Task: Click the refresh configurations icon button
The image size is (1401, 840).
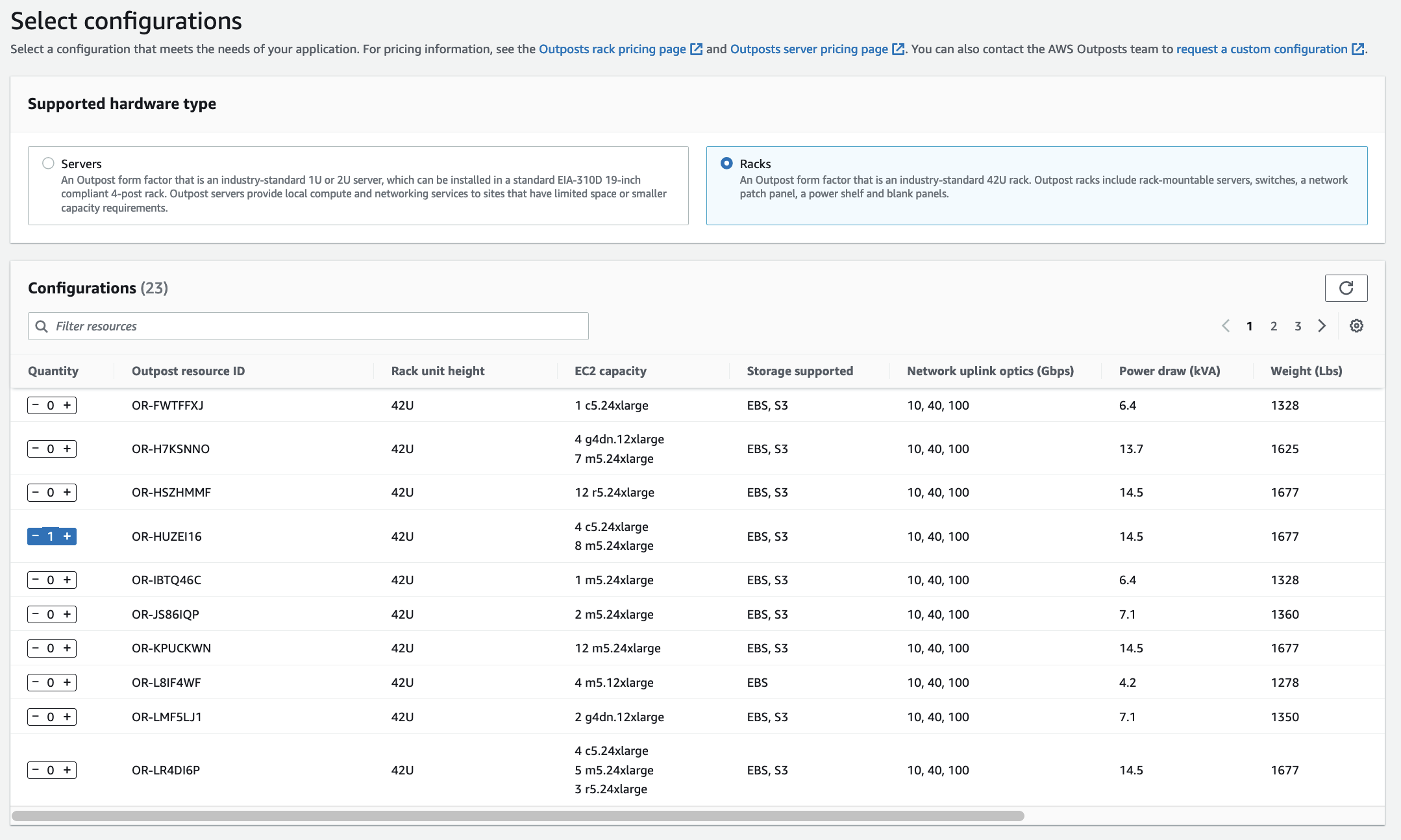Action: (x=1346, y=288)
